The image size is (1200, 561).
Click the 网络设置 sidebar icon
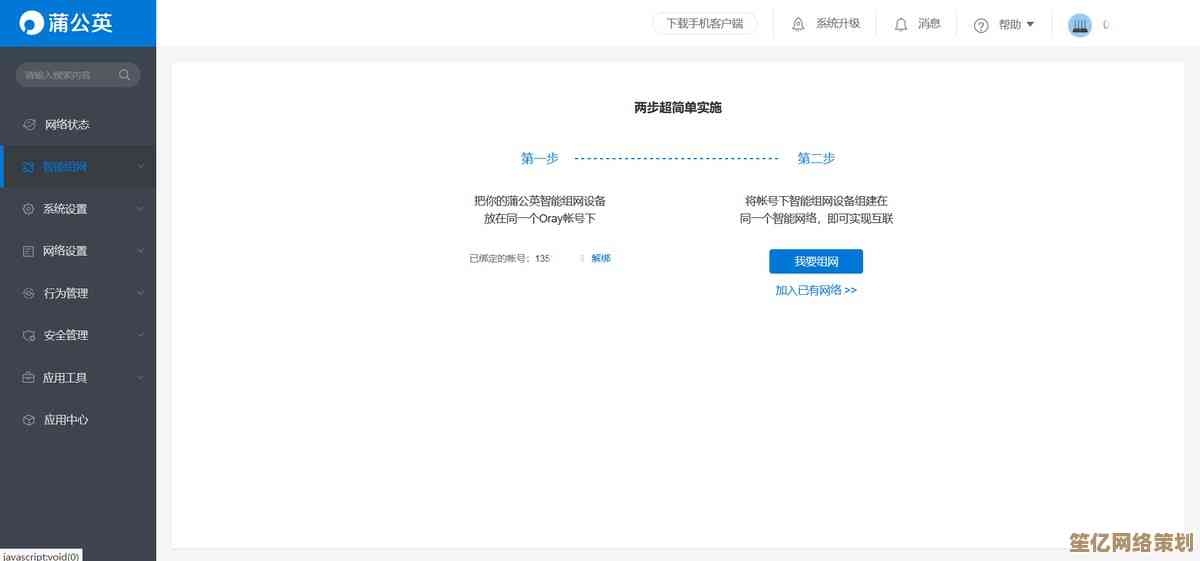click(x=28, y=251)
